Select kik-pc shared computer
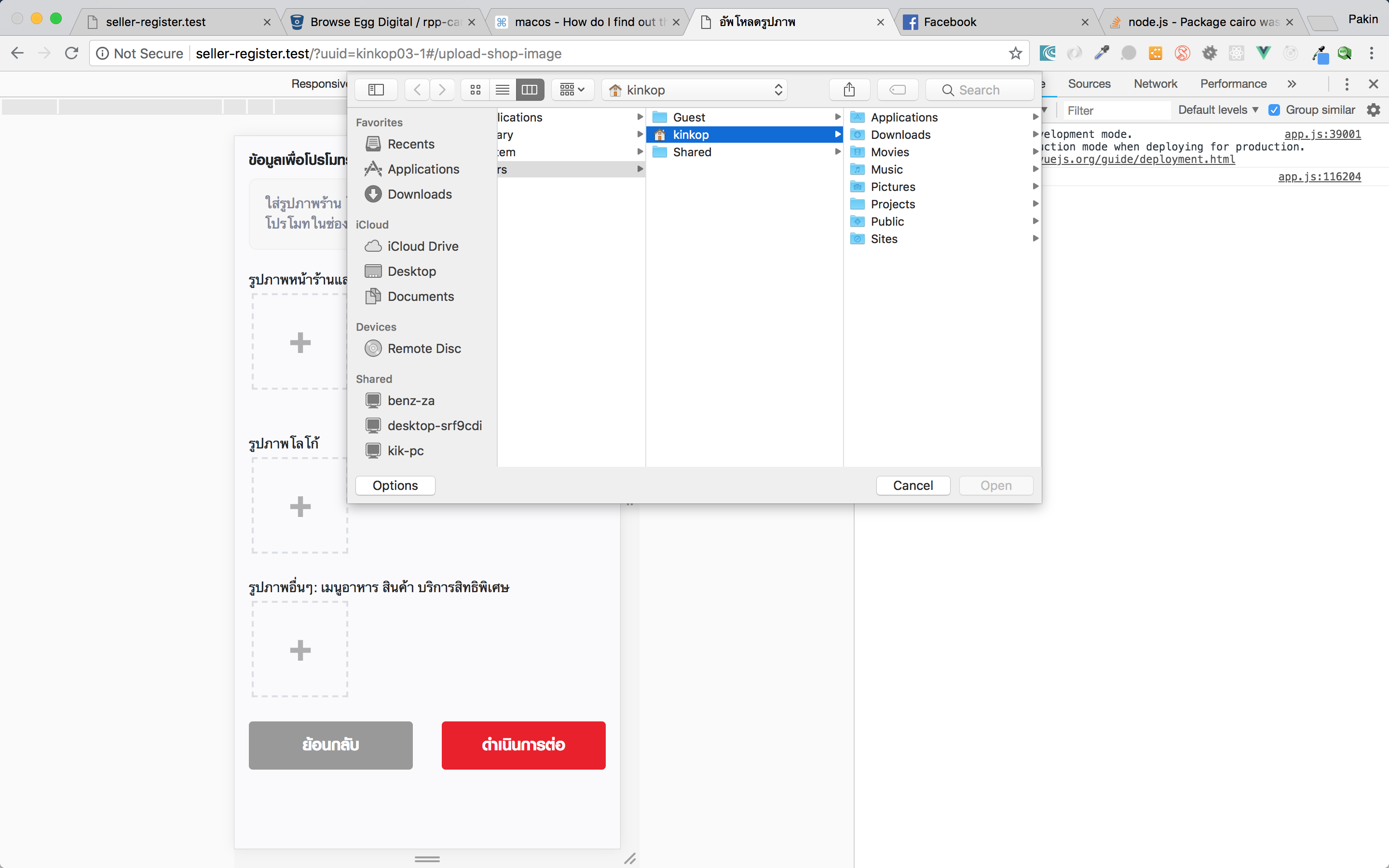The image size is (1389, 868). point(405,451)
